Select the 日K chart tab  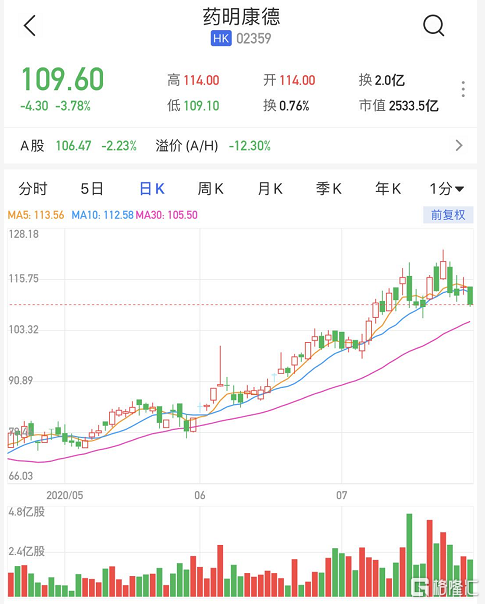(x=152, y=189)
